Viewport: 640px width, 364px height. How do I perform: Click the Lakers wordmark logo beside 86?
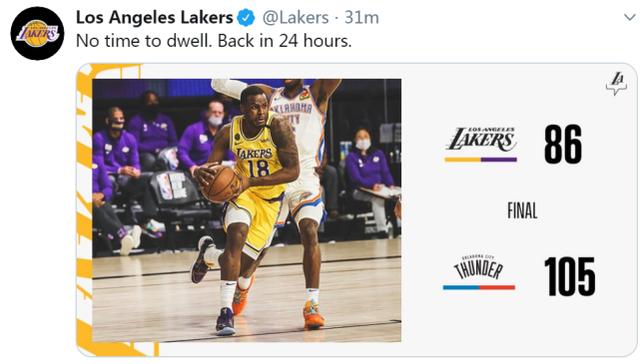point(481,139)
